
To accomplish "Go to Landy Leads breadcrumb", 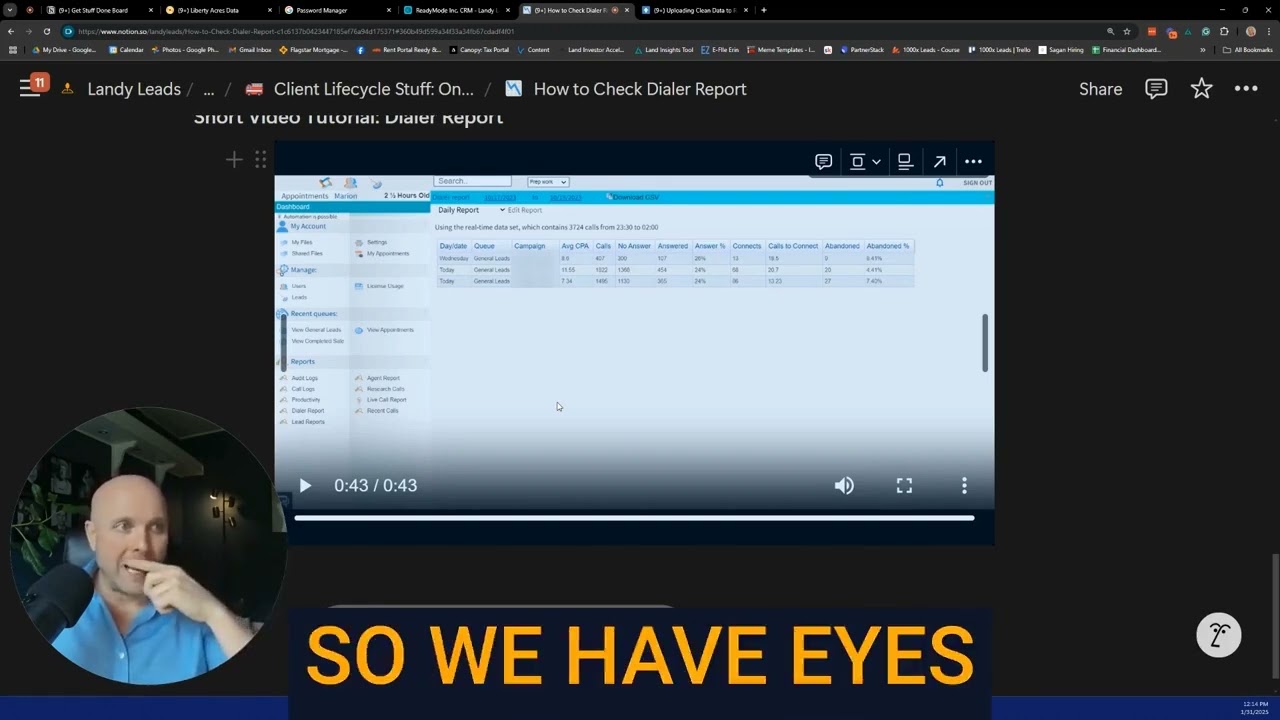I will (x=134, y=89).
